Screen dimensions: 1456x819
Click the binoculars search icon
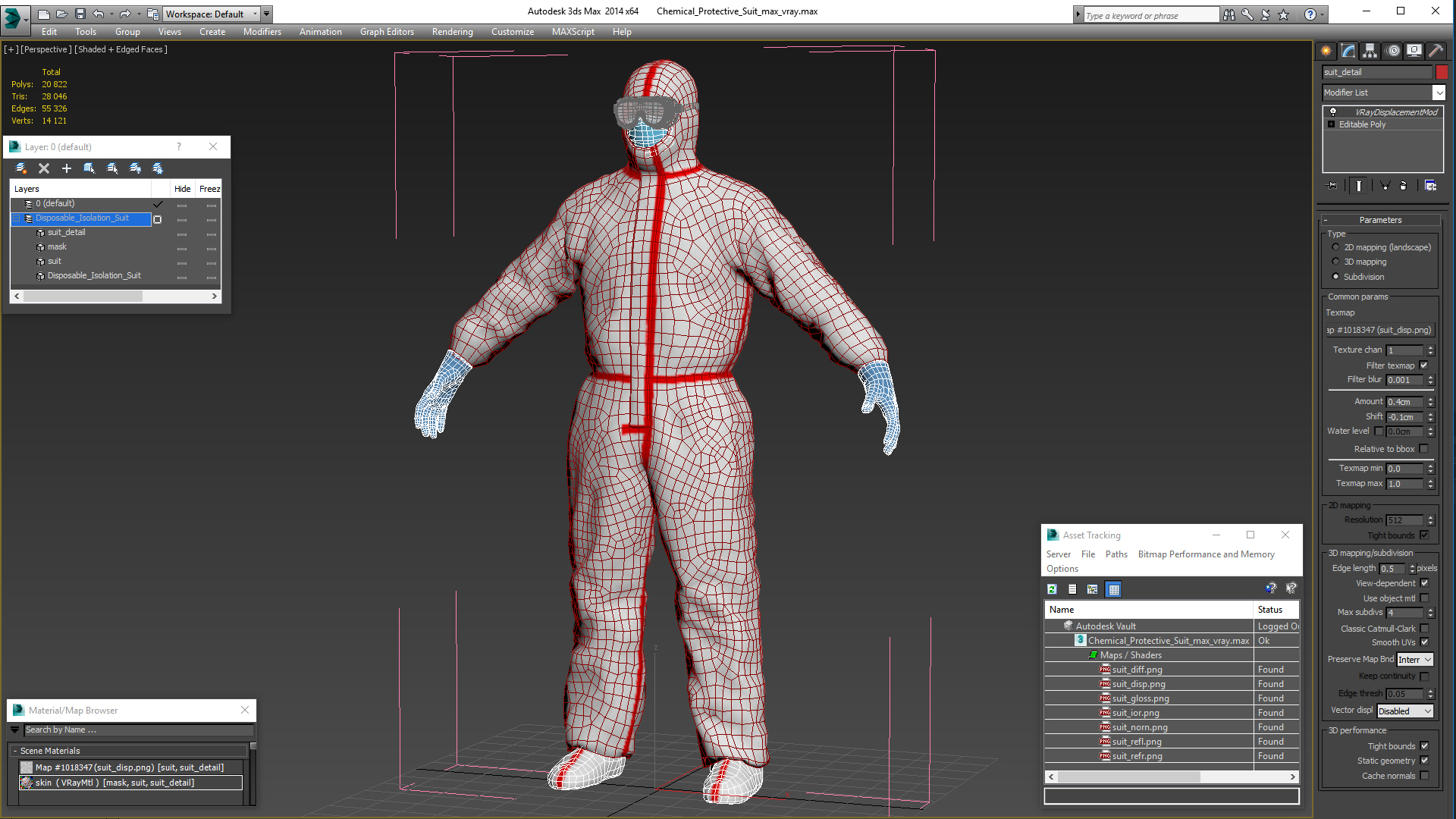1229,14
